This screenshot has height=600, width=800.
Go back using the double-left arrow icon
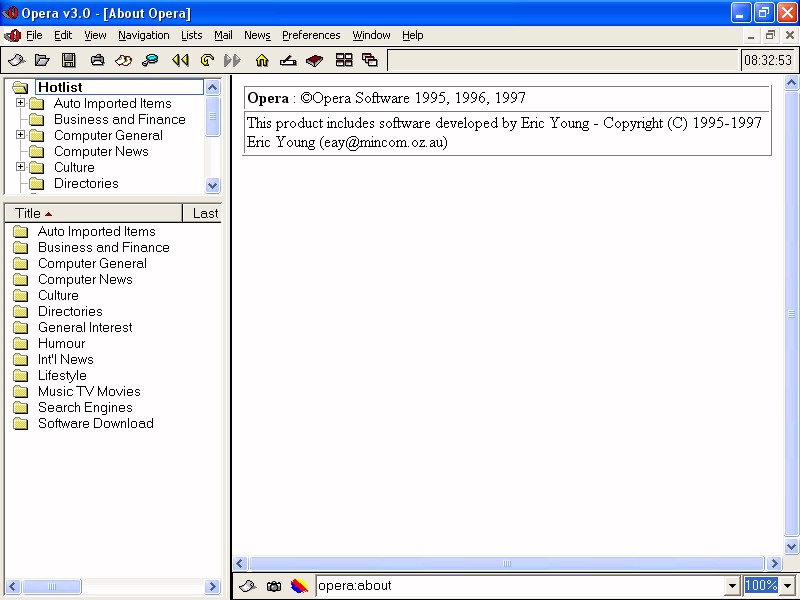click(180, 60)
